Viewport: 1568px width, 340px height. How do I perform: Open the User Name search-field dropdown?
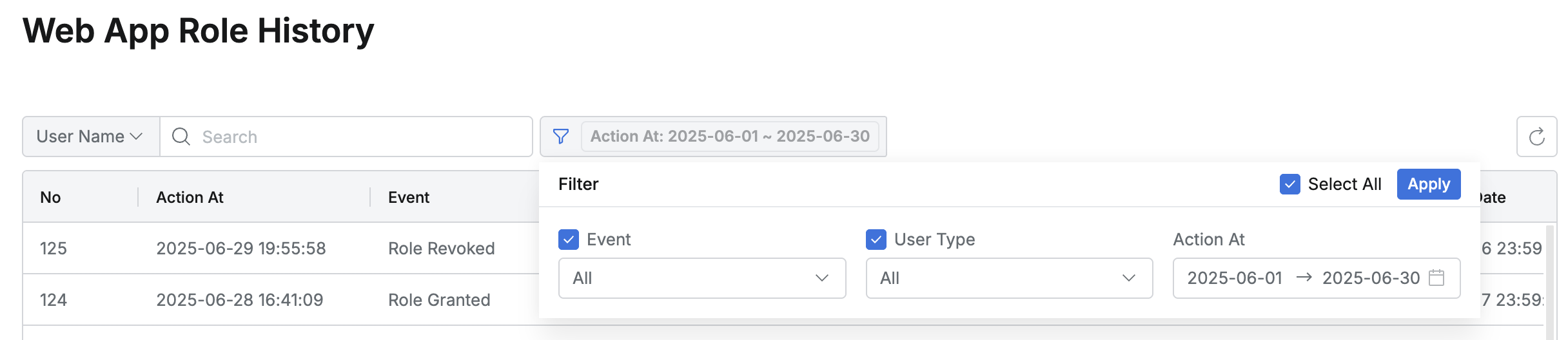[x=90, y=137]
